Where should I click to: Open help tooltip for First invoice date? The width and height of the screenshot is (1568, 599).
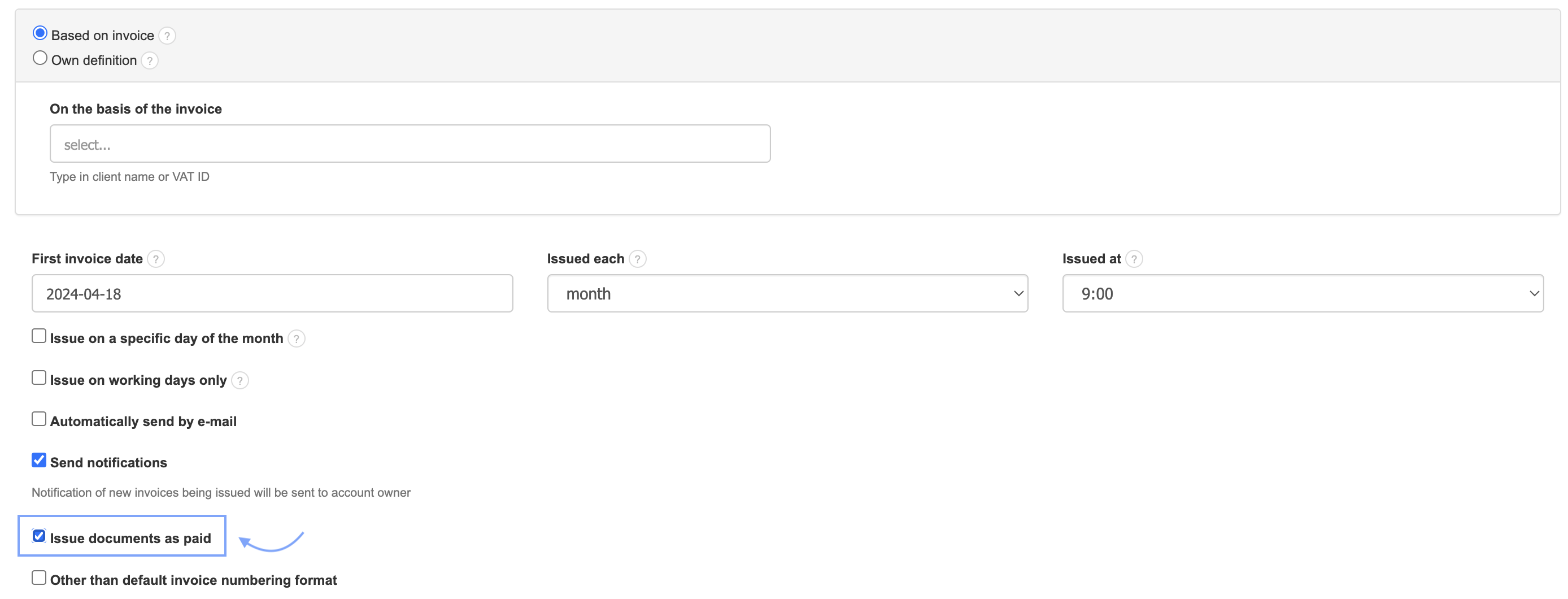point(156,259)
